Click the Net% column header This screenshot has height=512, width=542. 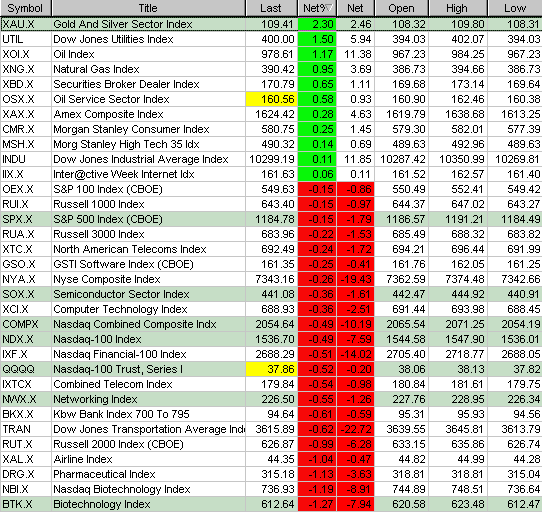click(x=317, y=8)
